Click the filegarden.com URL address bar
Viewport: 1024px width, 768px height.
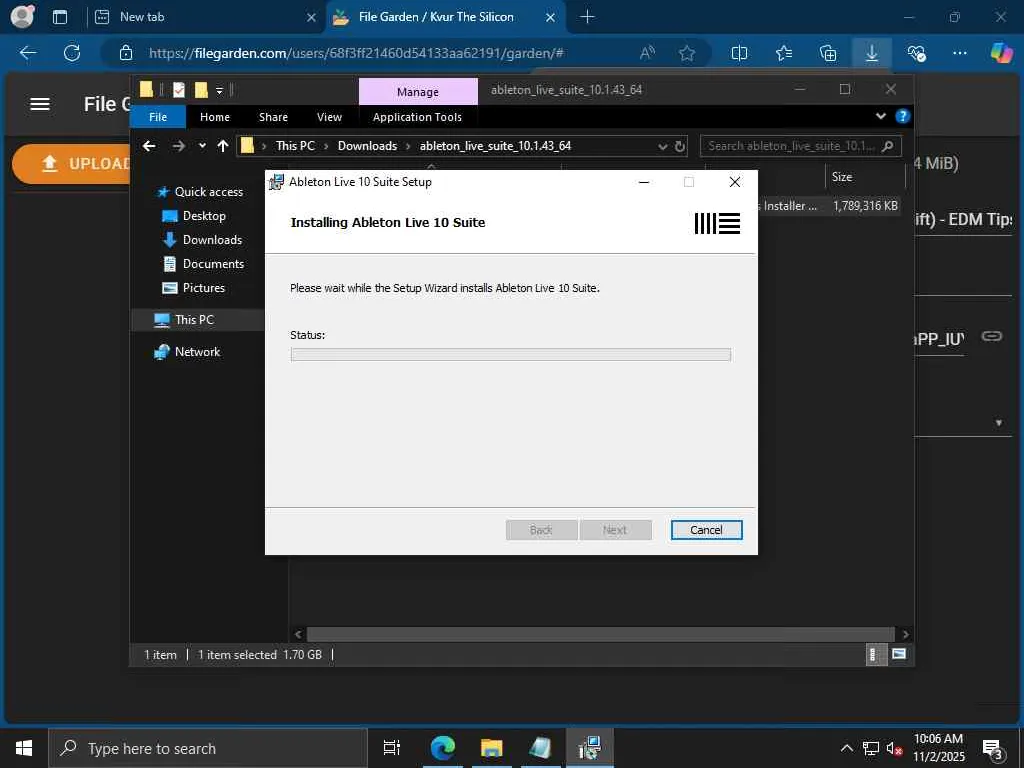click(357, 53)
